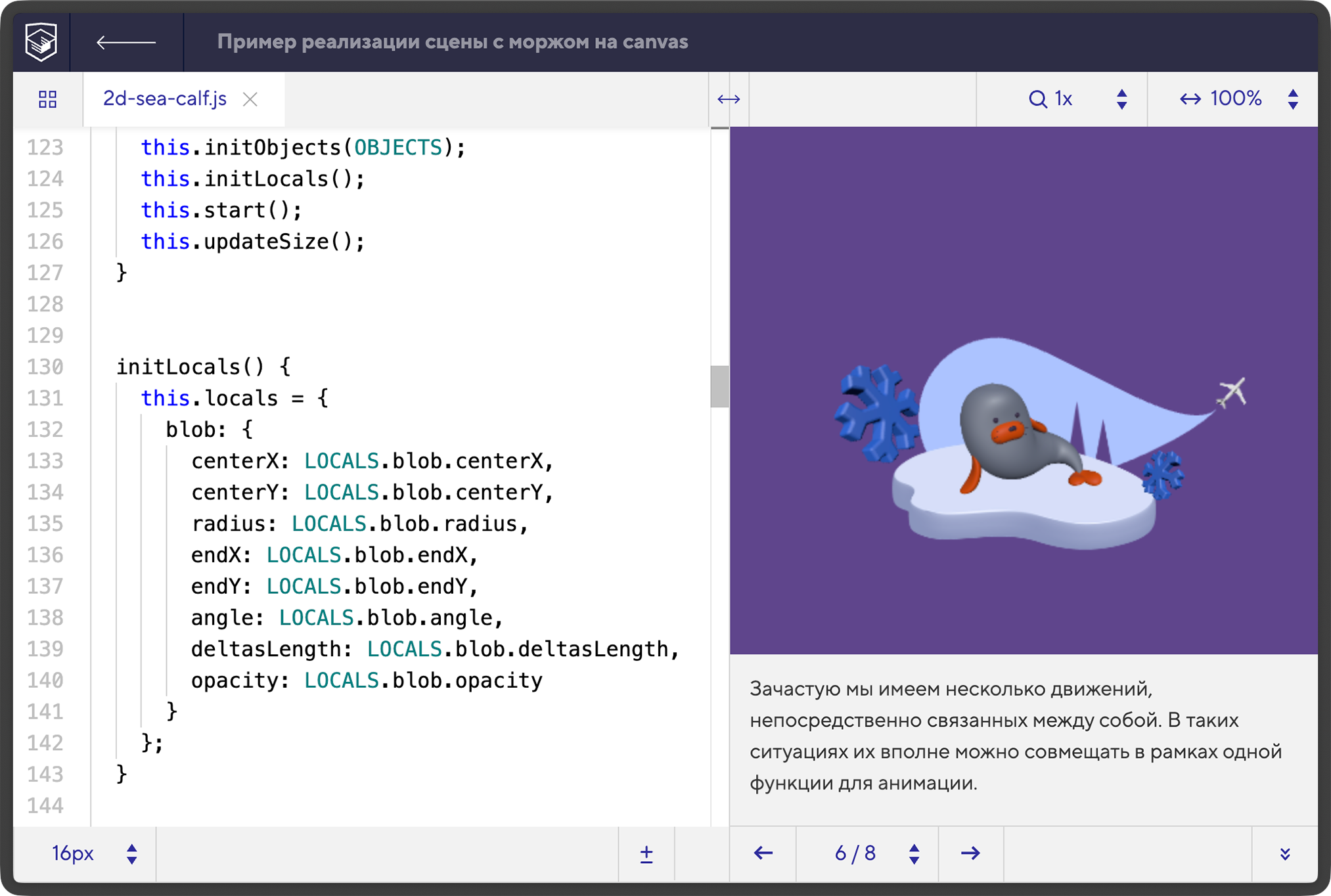Click the magnifier zoom 1x icon
The width and height of the screenshot is (1331, 896).
(1038, 99)
